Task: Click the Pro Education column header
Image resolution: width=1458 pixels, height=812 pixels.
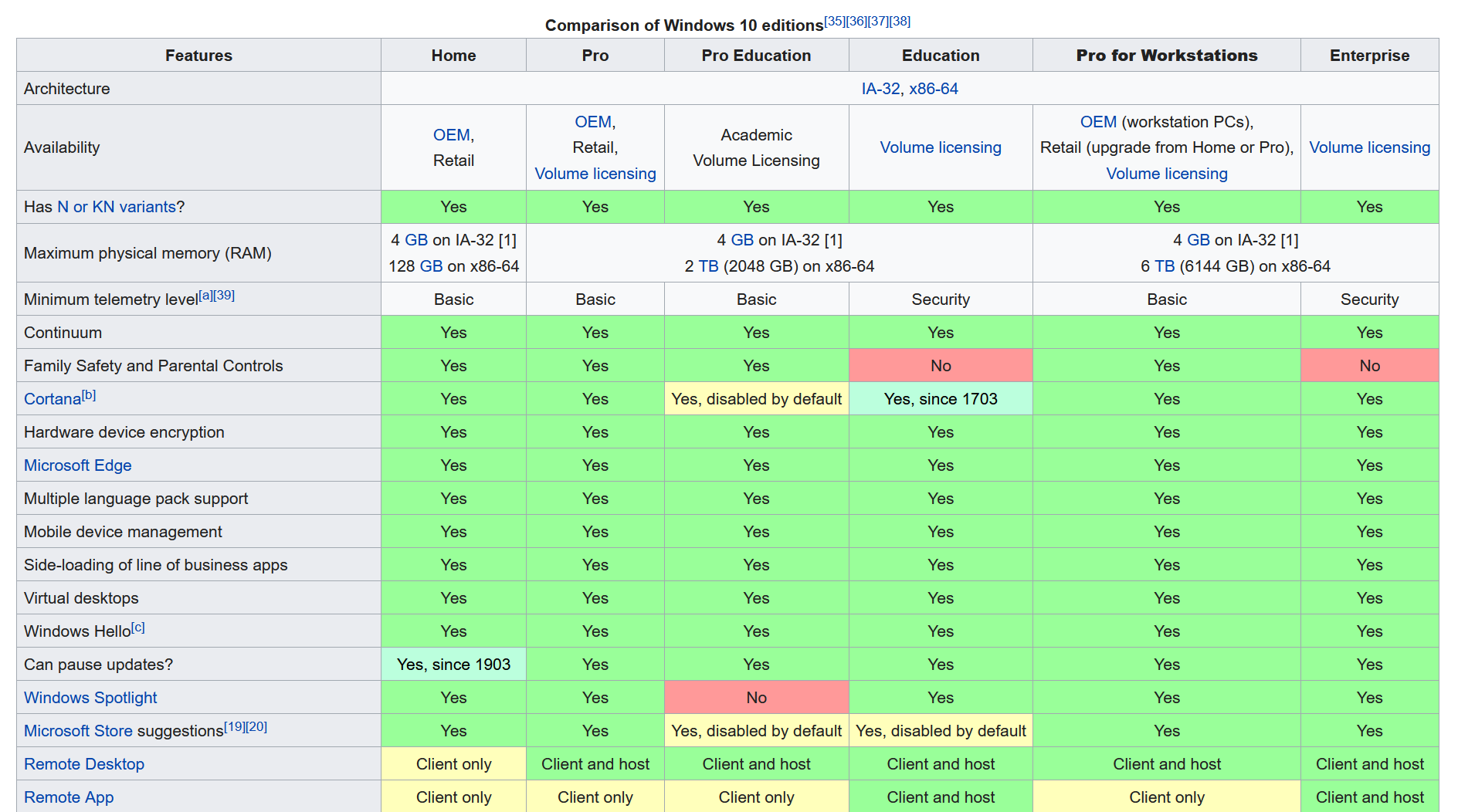Action: tap(756, 56)
